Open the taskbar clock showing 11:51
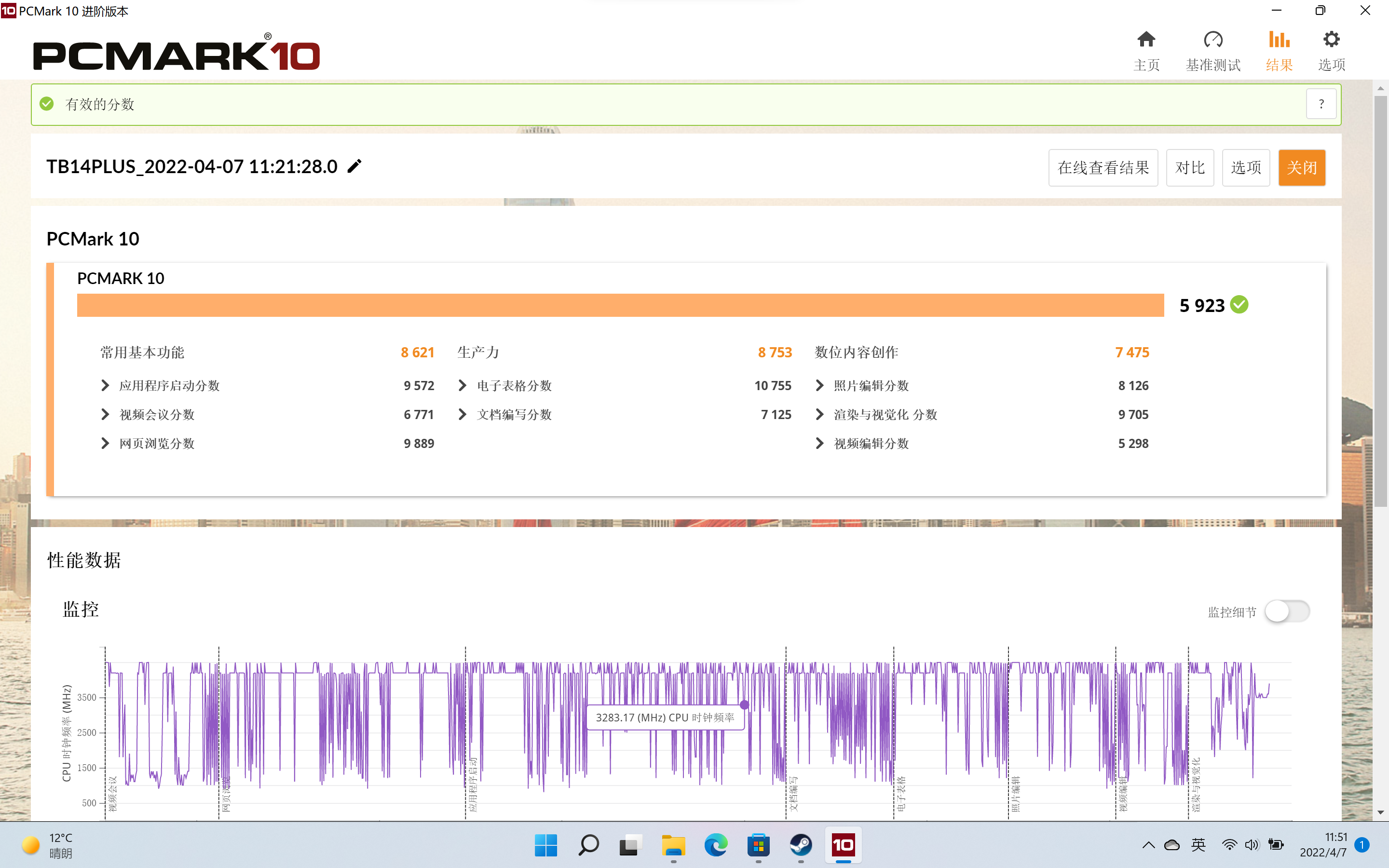 pos(1323,845)
